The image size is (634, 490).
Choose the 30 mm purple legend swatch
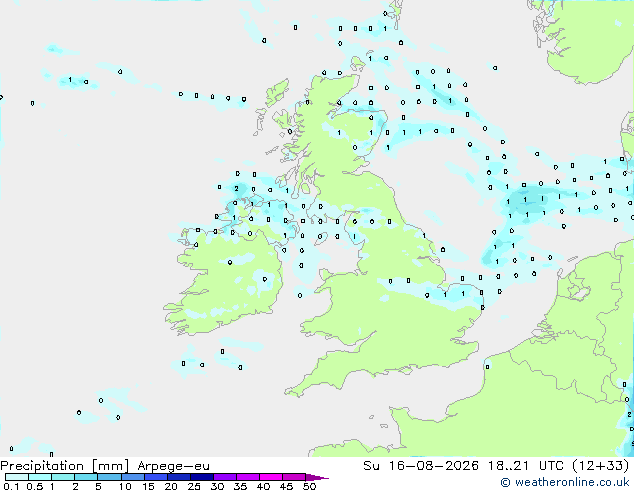(x=225, y=477)
